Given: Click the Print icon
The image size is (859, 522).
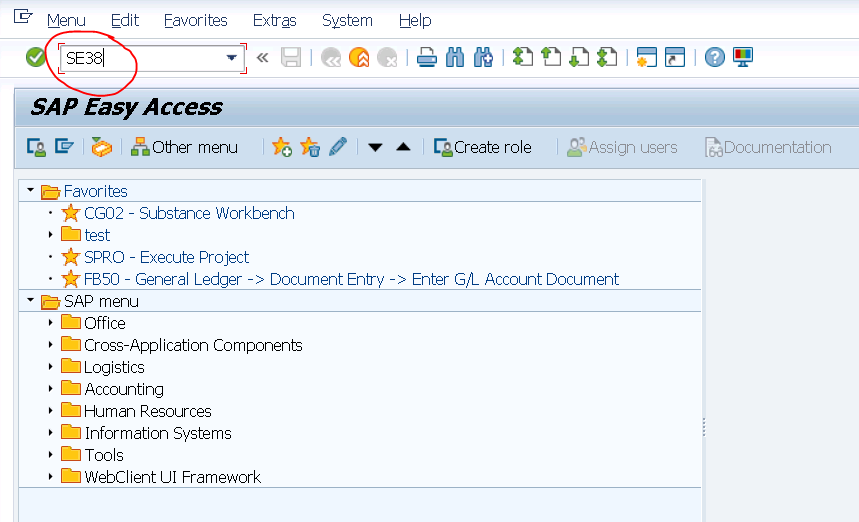Looking at the screenshot, I should coord(426,57).
